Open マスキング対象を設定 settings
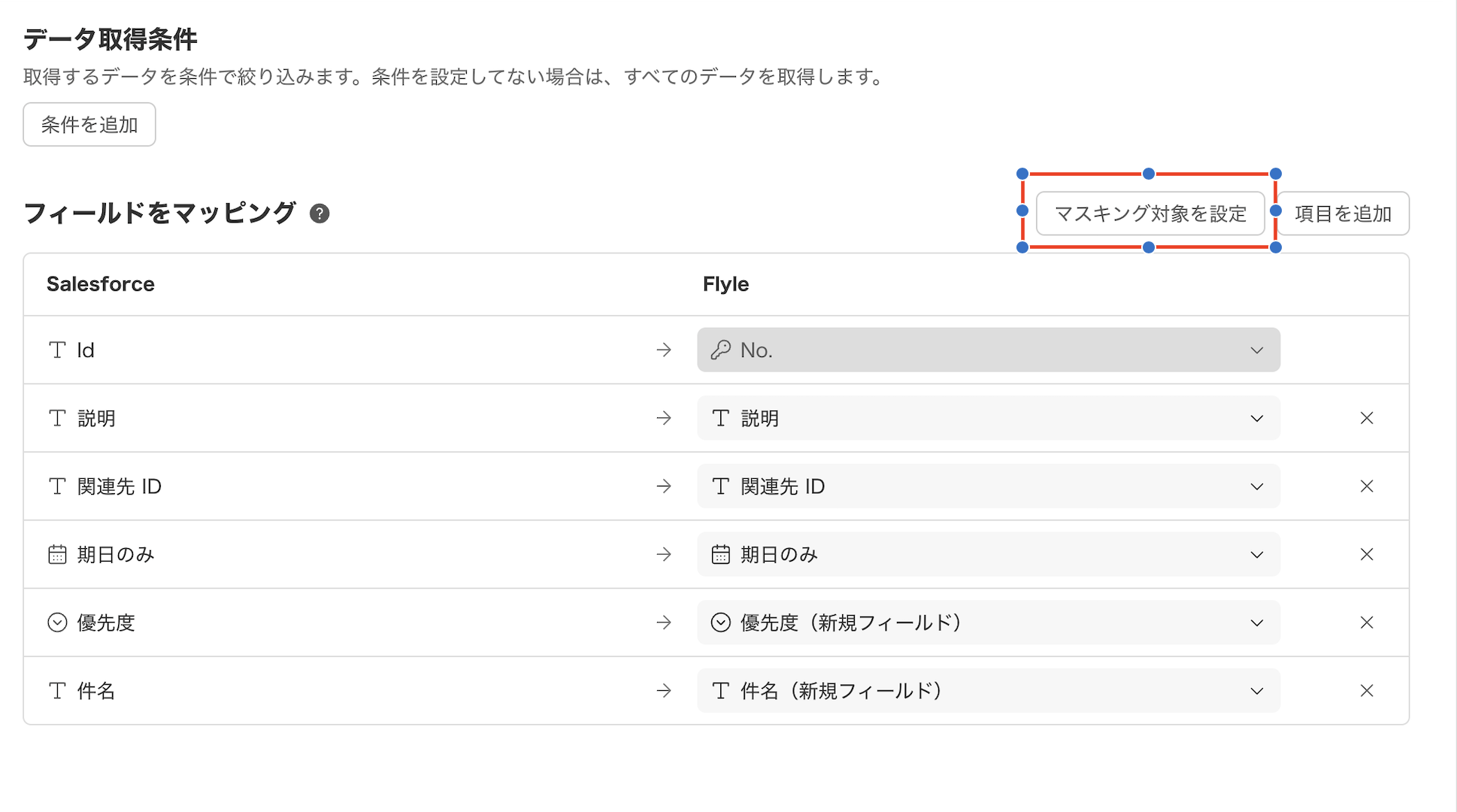 click(1150, 214)
